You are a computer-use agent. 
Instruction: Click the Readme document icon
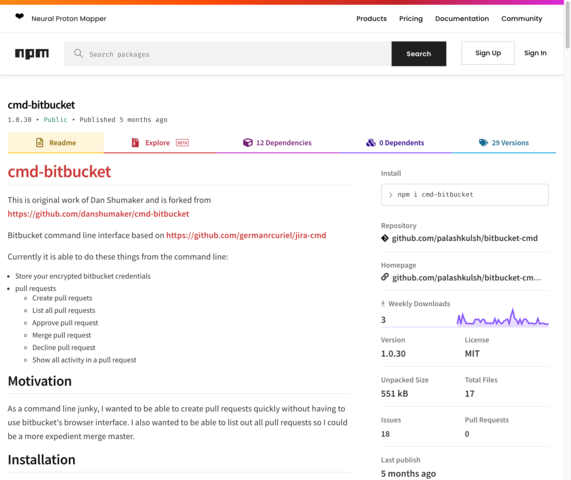click(x=40, y=143)
